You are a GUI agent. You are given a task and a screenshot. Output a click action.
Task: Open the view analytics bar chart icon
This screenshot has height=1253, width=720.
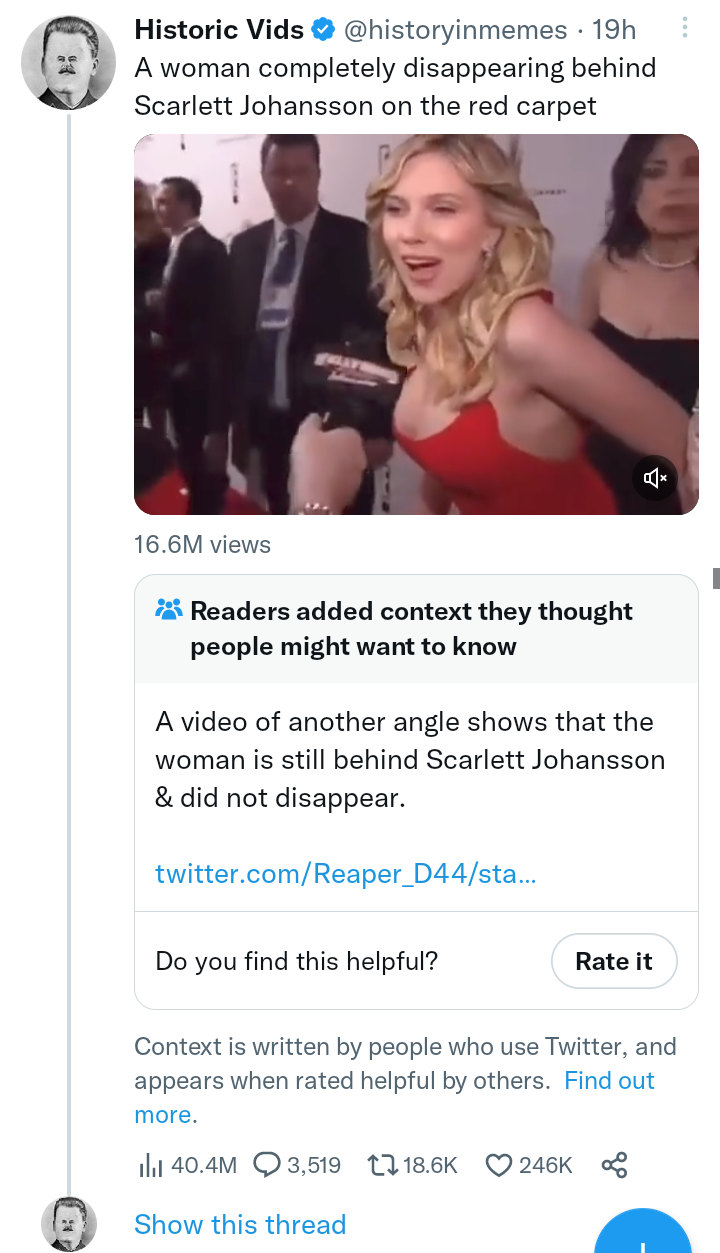(x=148, y=1165)
